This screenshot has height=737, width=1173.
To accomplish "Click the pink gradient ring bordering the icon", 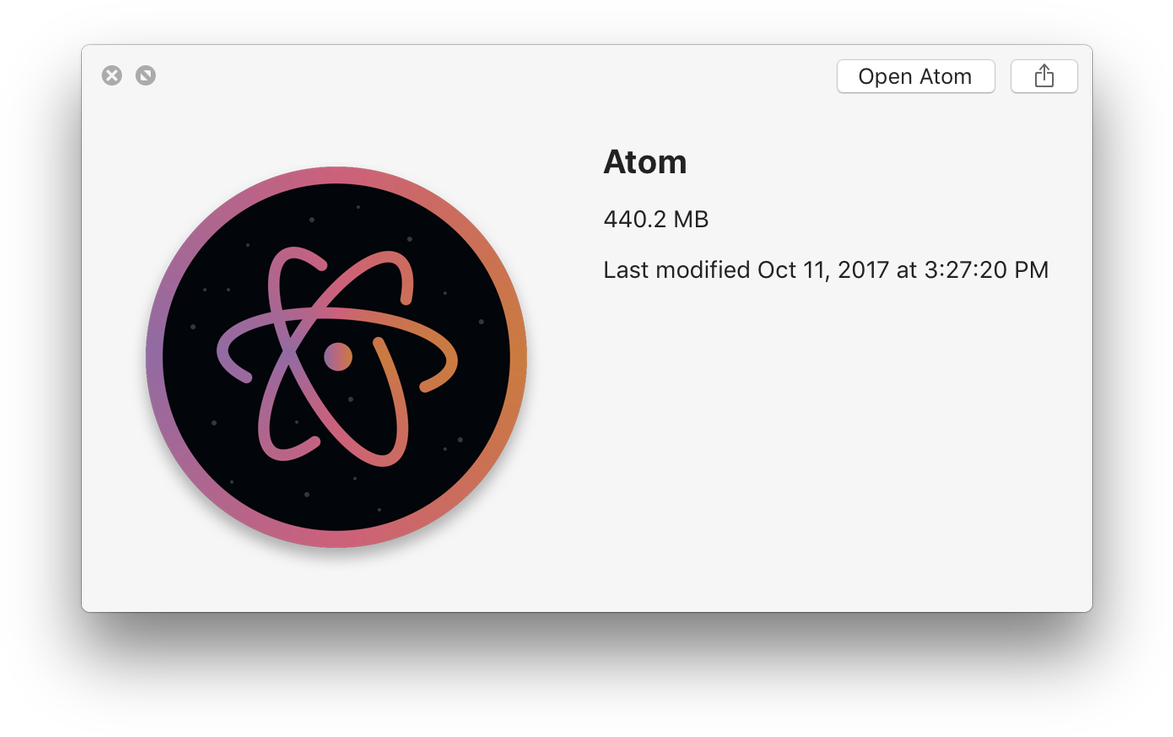I will [337, 174].
